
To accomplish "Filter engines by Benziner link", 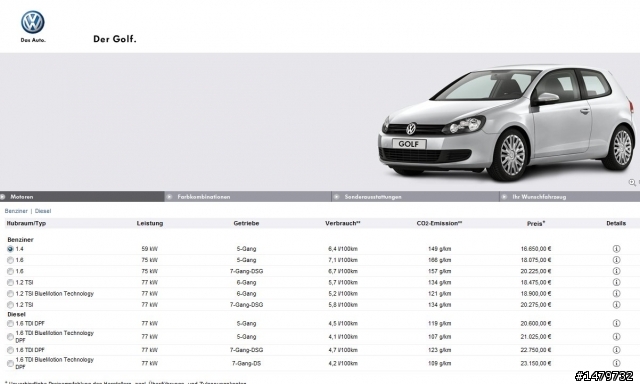I will (16, 211).
